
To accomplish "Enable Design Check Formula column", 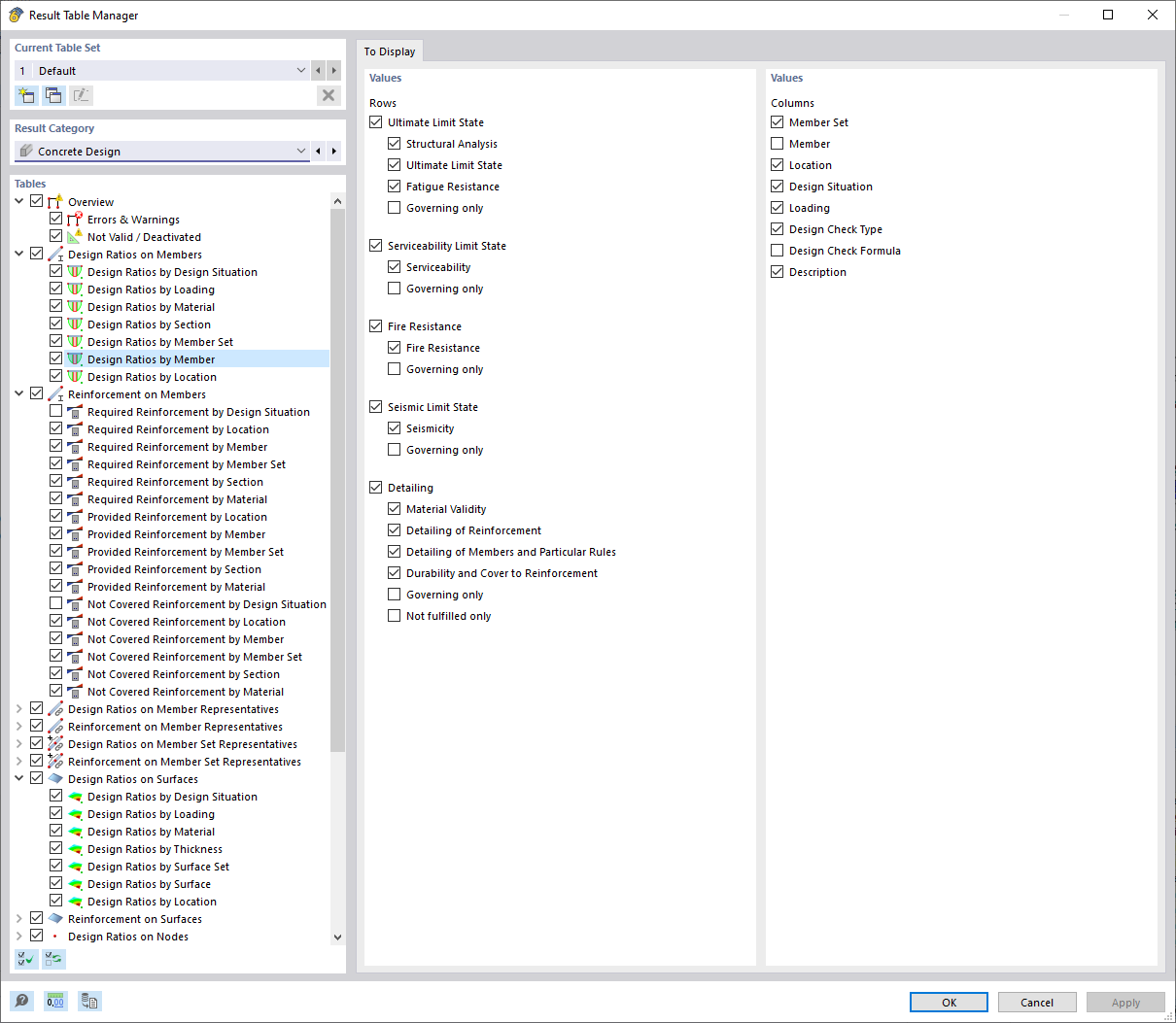I will [778, 251].
